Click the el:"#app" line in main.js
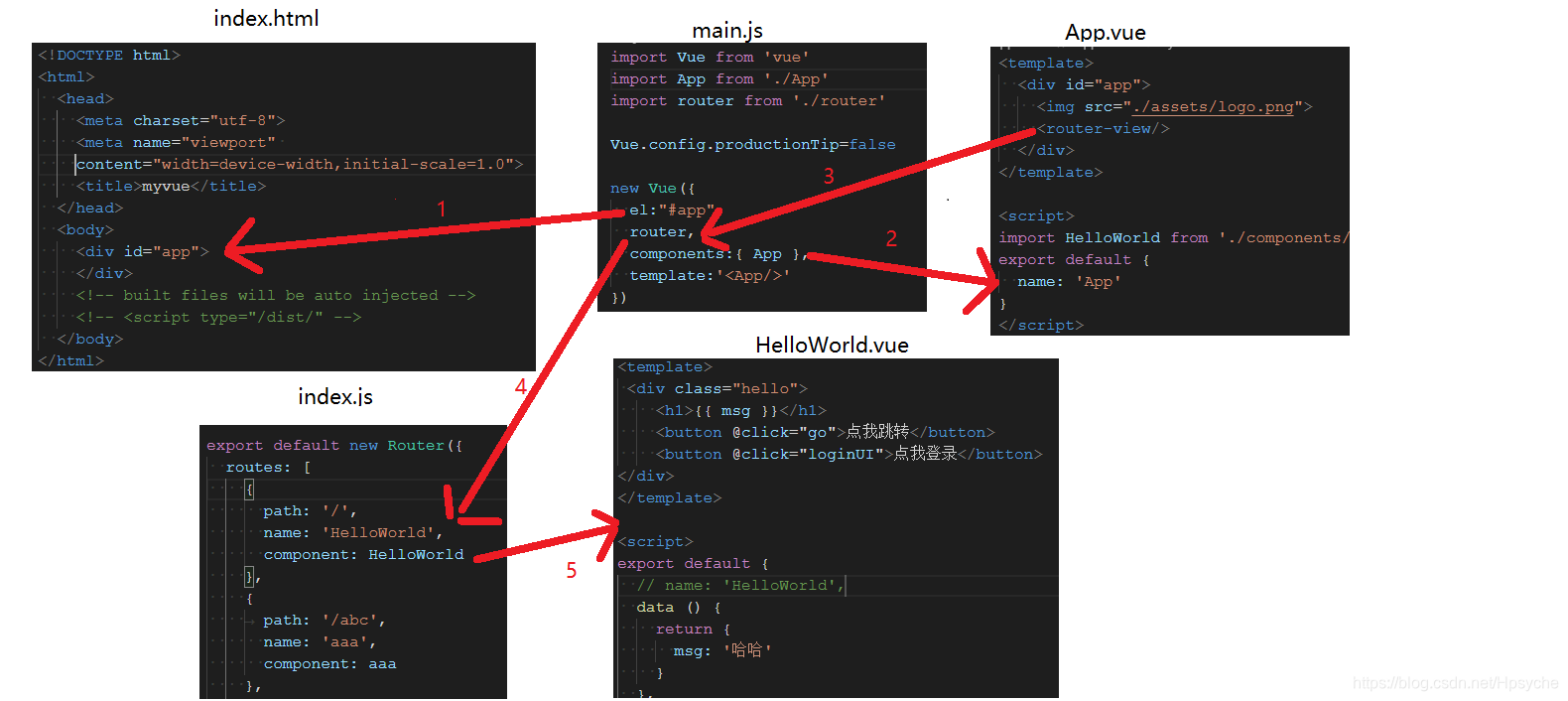 (x=672, y=210)
